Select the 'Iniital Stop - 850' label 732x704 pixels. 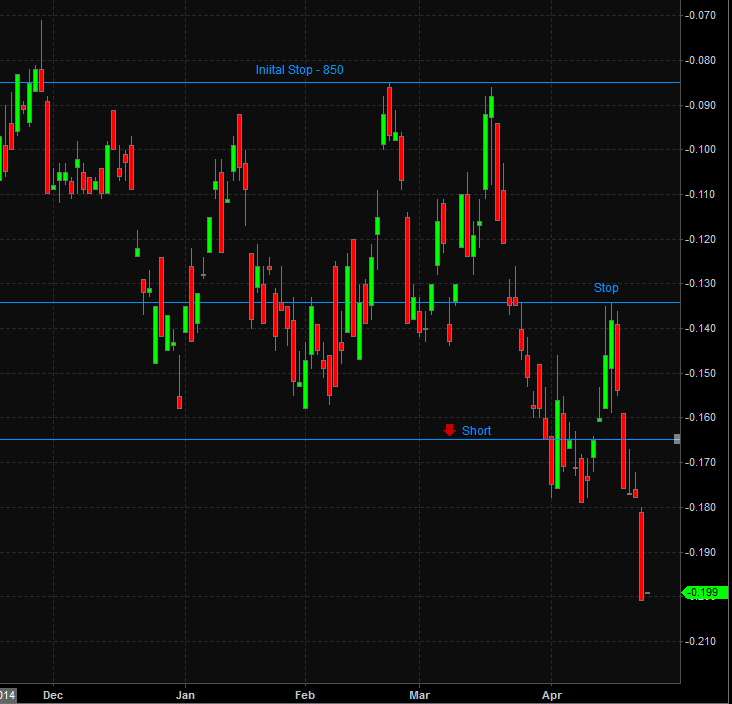pos(299,70)
